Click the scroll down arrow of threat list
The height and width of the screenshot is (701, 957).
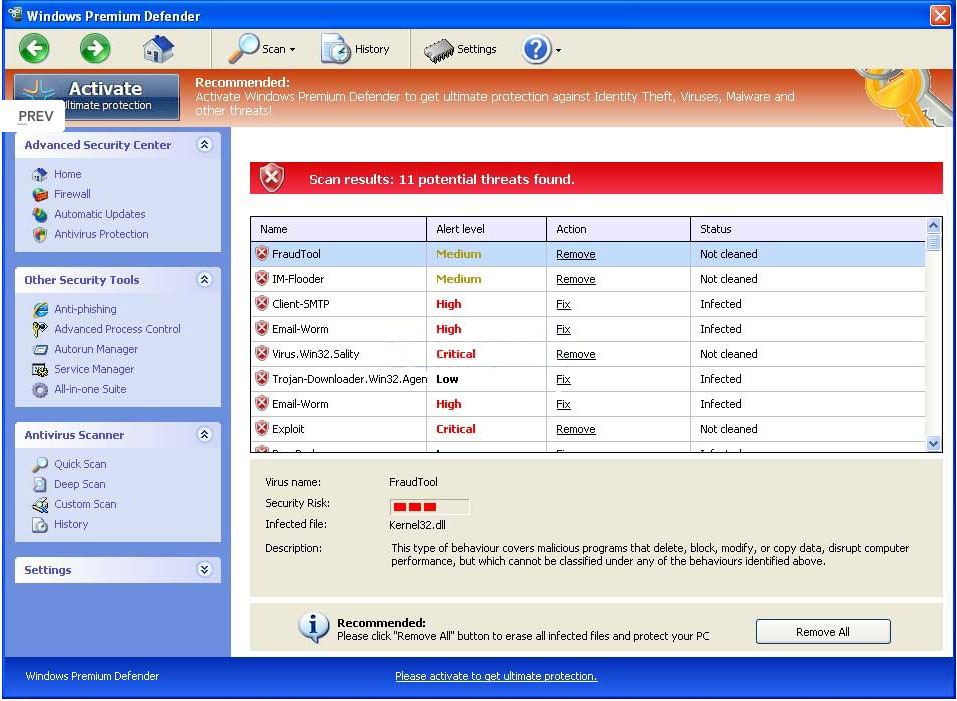point(933,444)
